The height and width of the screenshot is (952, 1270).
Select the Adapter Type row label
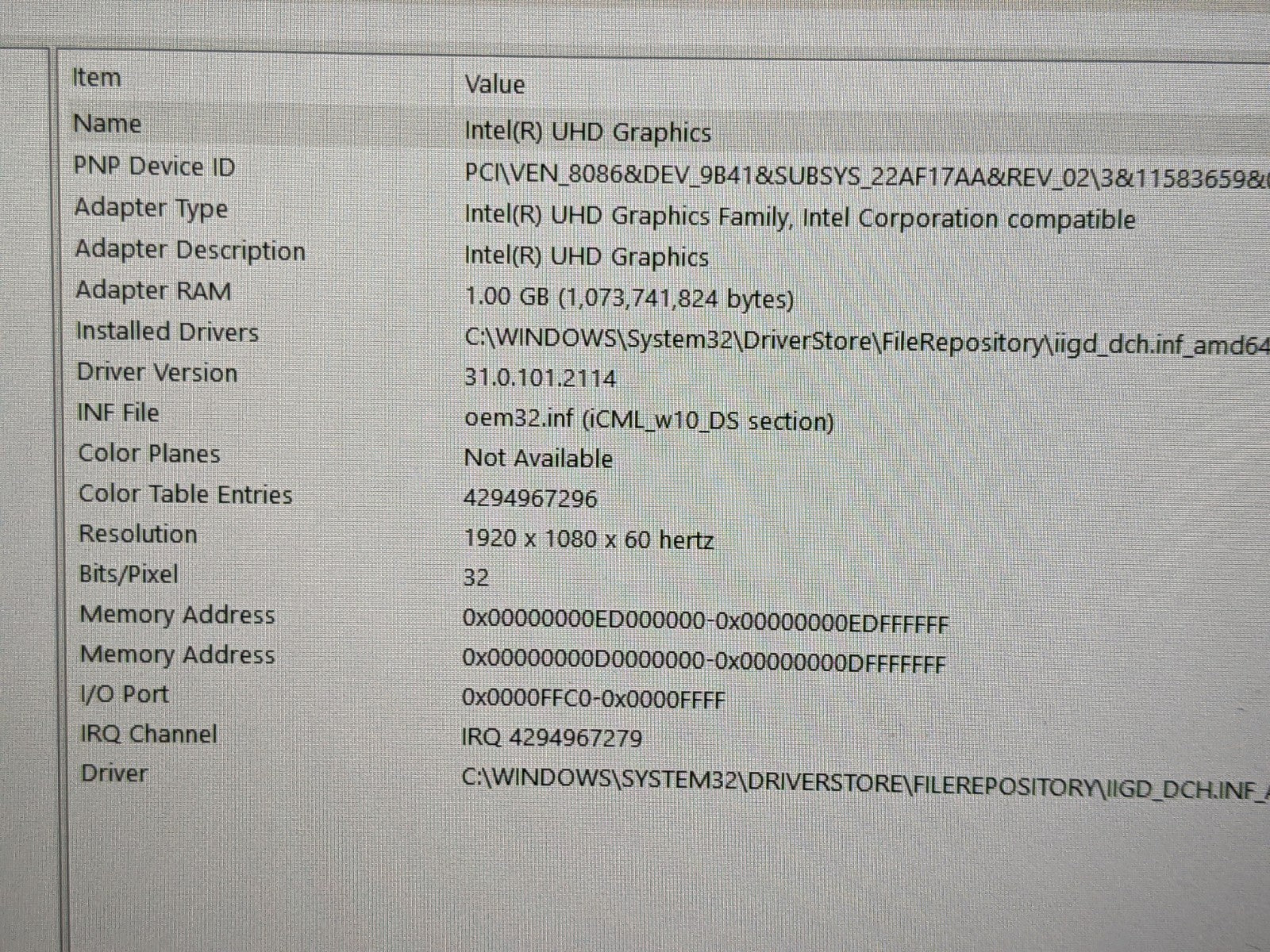click(151, 208)
